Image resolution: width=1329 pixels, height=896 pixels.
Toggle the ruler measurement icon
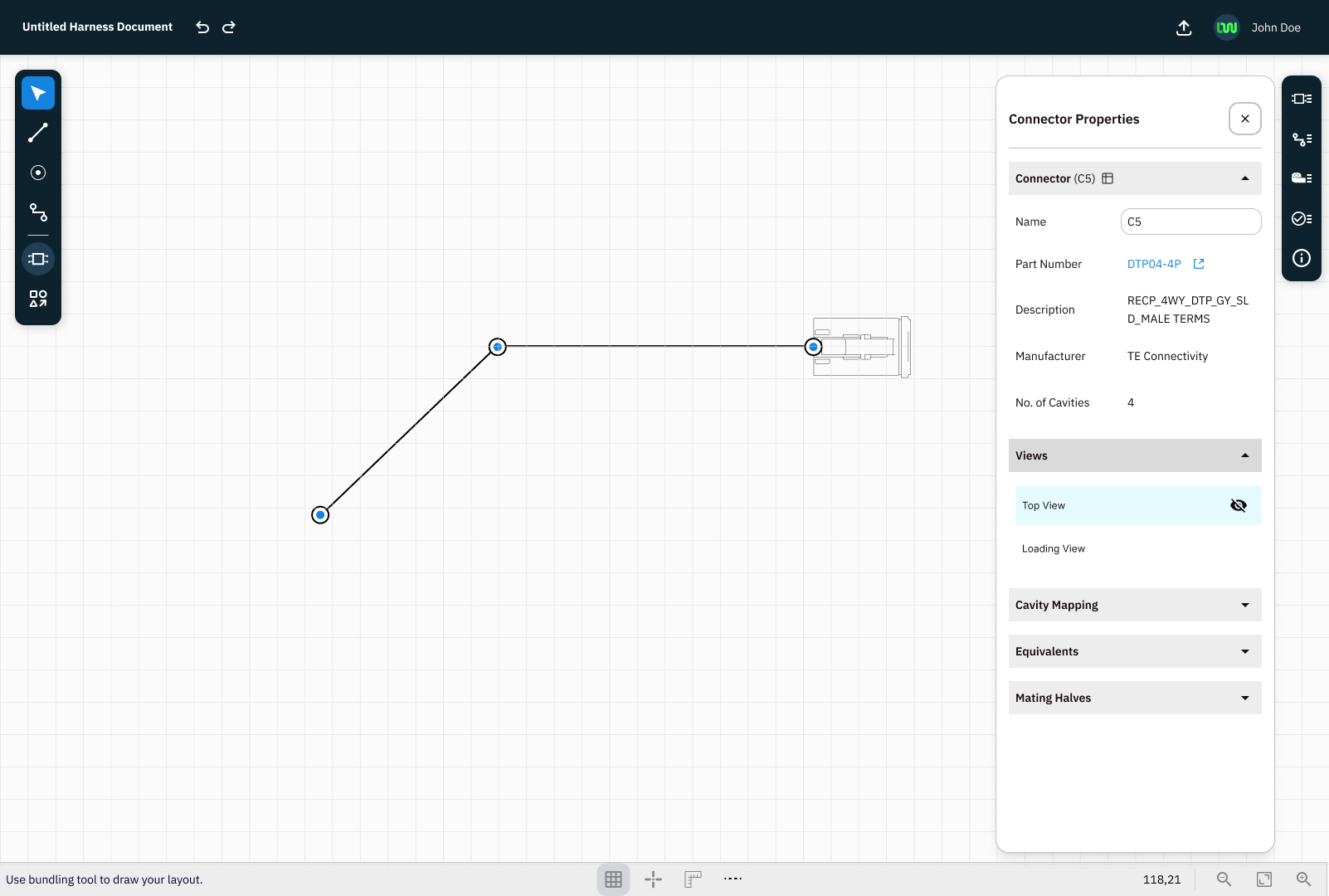(693, 879)
